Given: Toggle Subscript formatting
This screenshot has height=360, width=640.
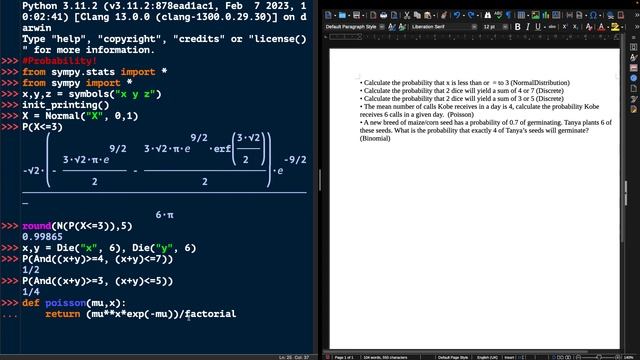Looking at the screenshot, I should 575,27.
